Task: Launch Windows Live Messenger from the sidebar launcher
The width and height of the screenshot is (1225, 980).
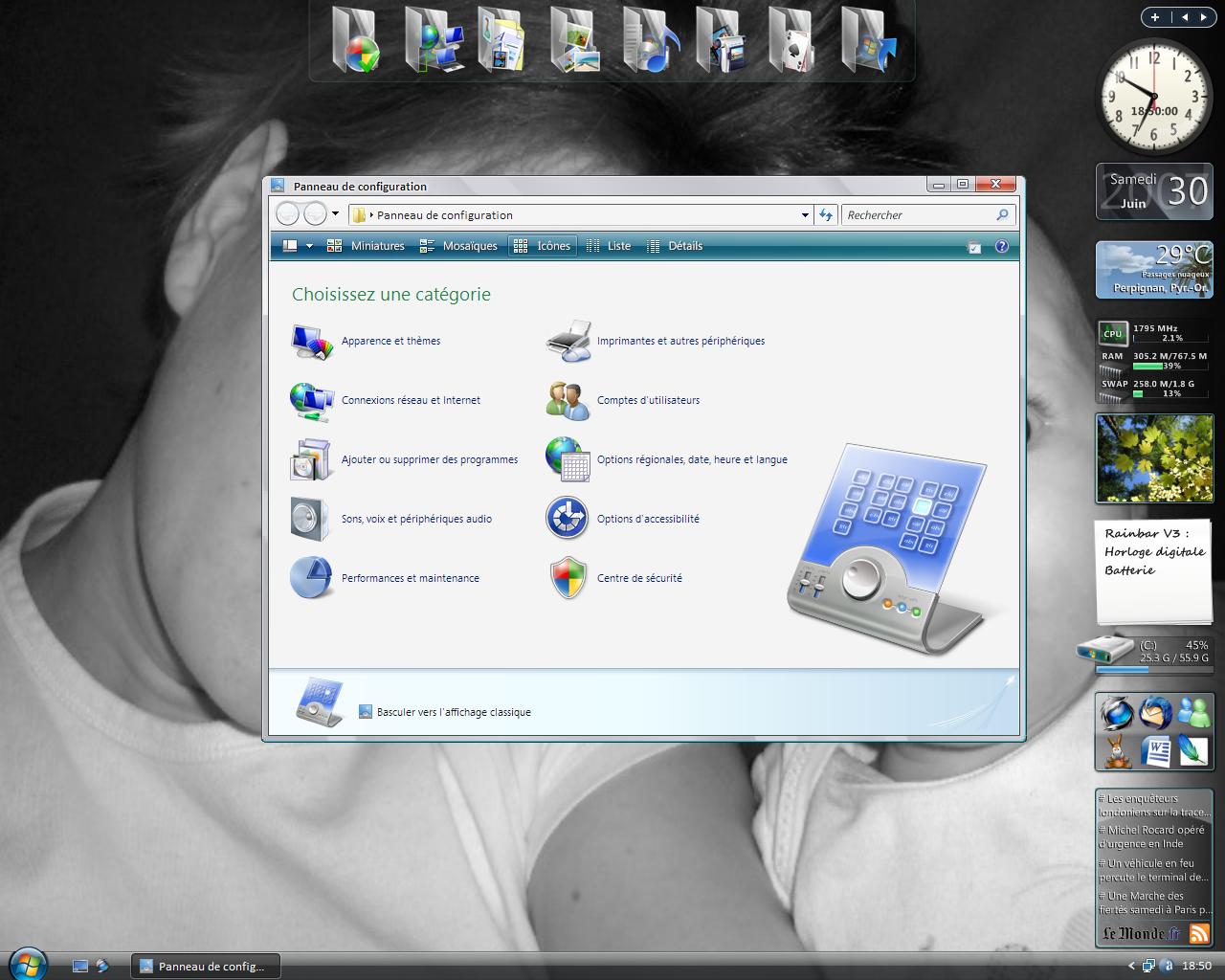Action: (1193, 713)
